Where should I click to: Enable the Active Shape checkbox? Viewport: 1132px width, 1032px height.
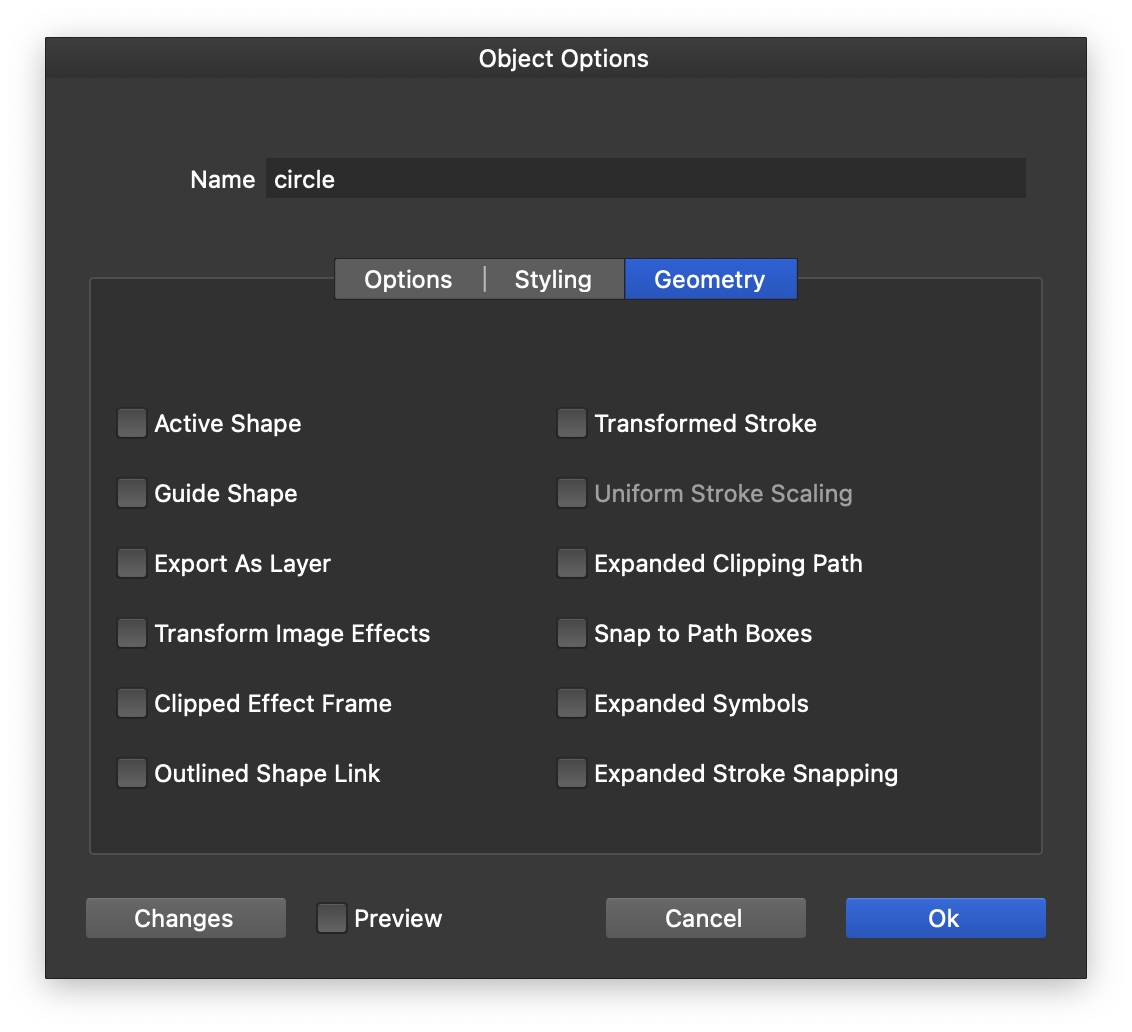pyautogui.click(x=132, y=424)
